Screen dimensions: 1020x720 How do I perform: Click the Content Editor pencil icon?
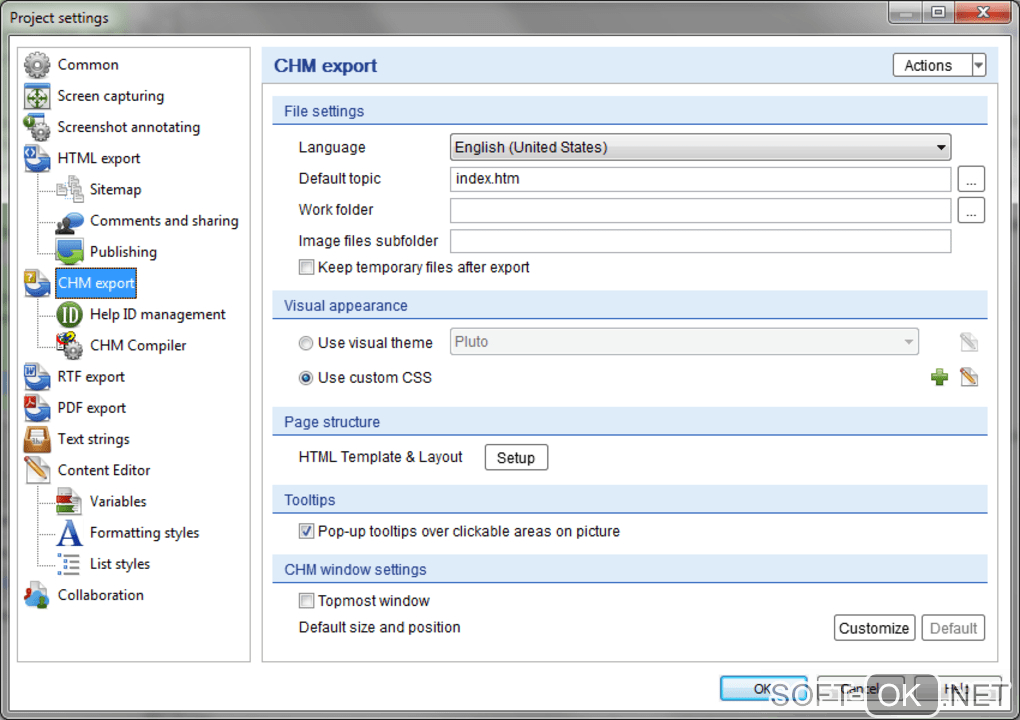tap(37, 470)
